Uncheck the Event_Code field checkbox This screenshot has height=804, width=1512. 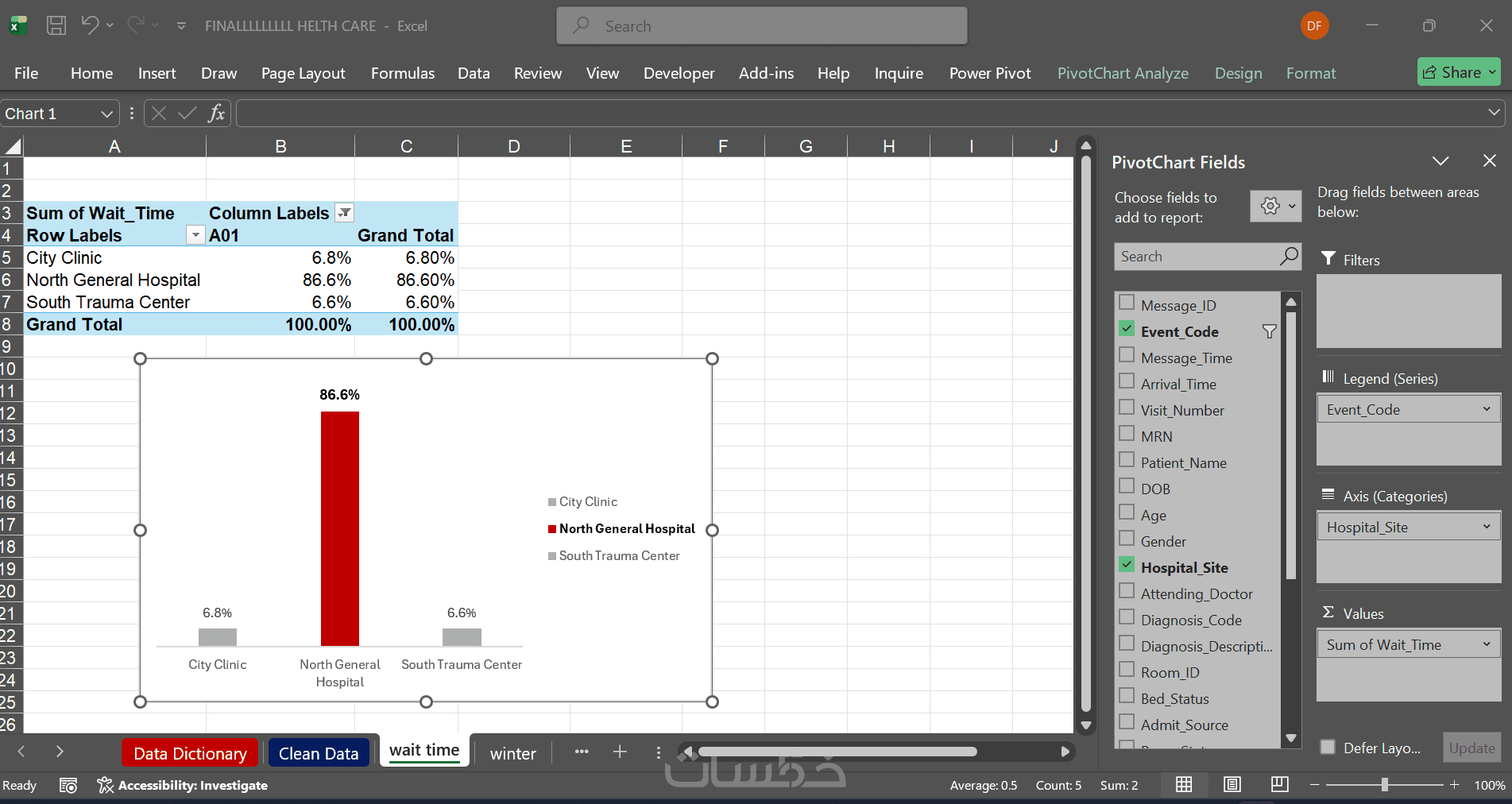(1127, 329)
